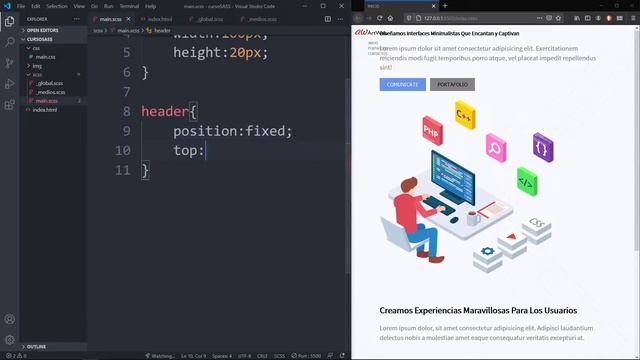Reload the page in the browser
The height and width of the screenshot is (360, 640).
(x=380, y=18)
